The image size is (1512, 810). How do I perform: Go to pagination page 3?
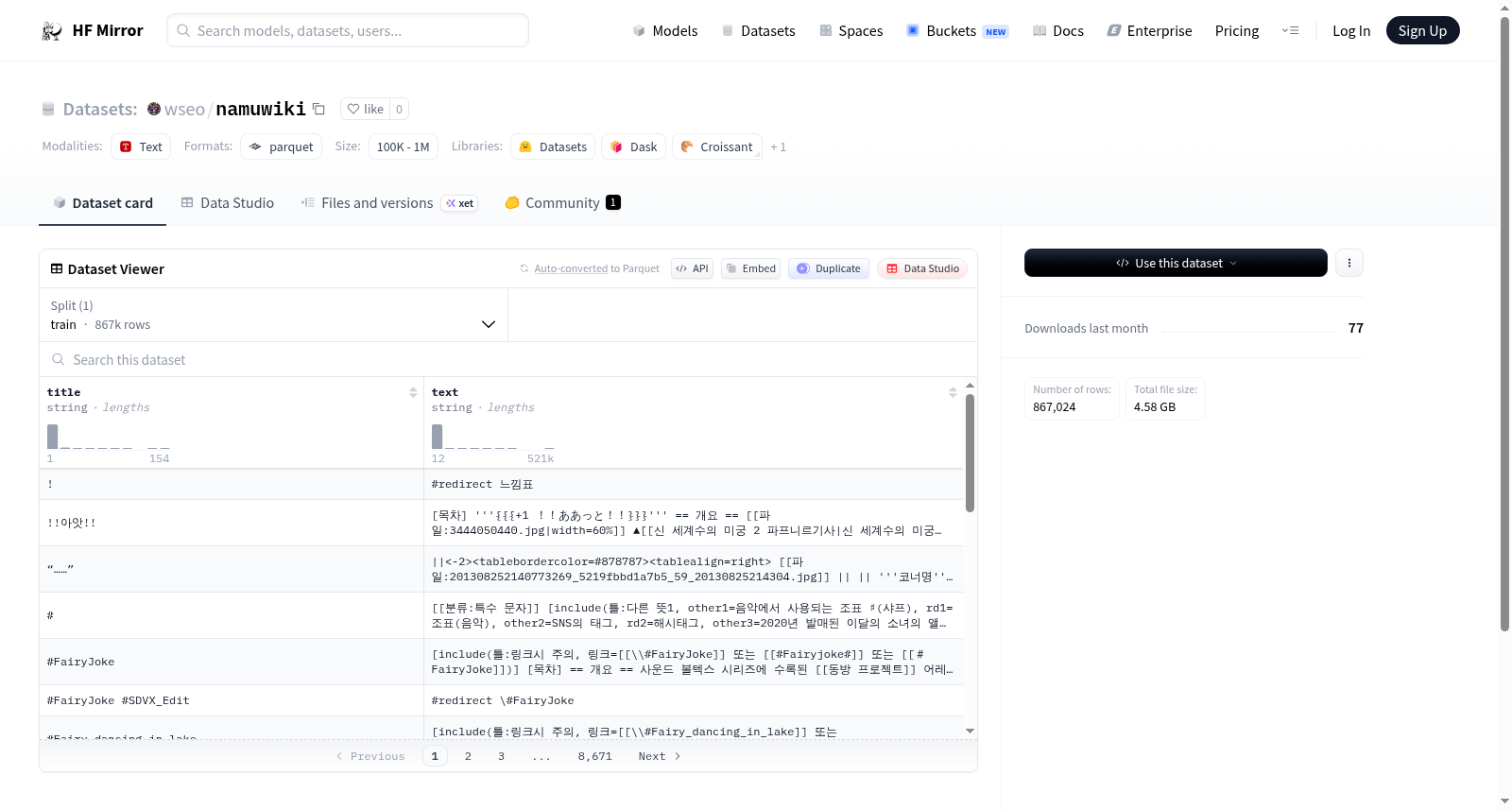click(x=501, y=756)
